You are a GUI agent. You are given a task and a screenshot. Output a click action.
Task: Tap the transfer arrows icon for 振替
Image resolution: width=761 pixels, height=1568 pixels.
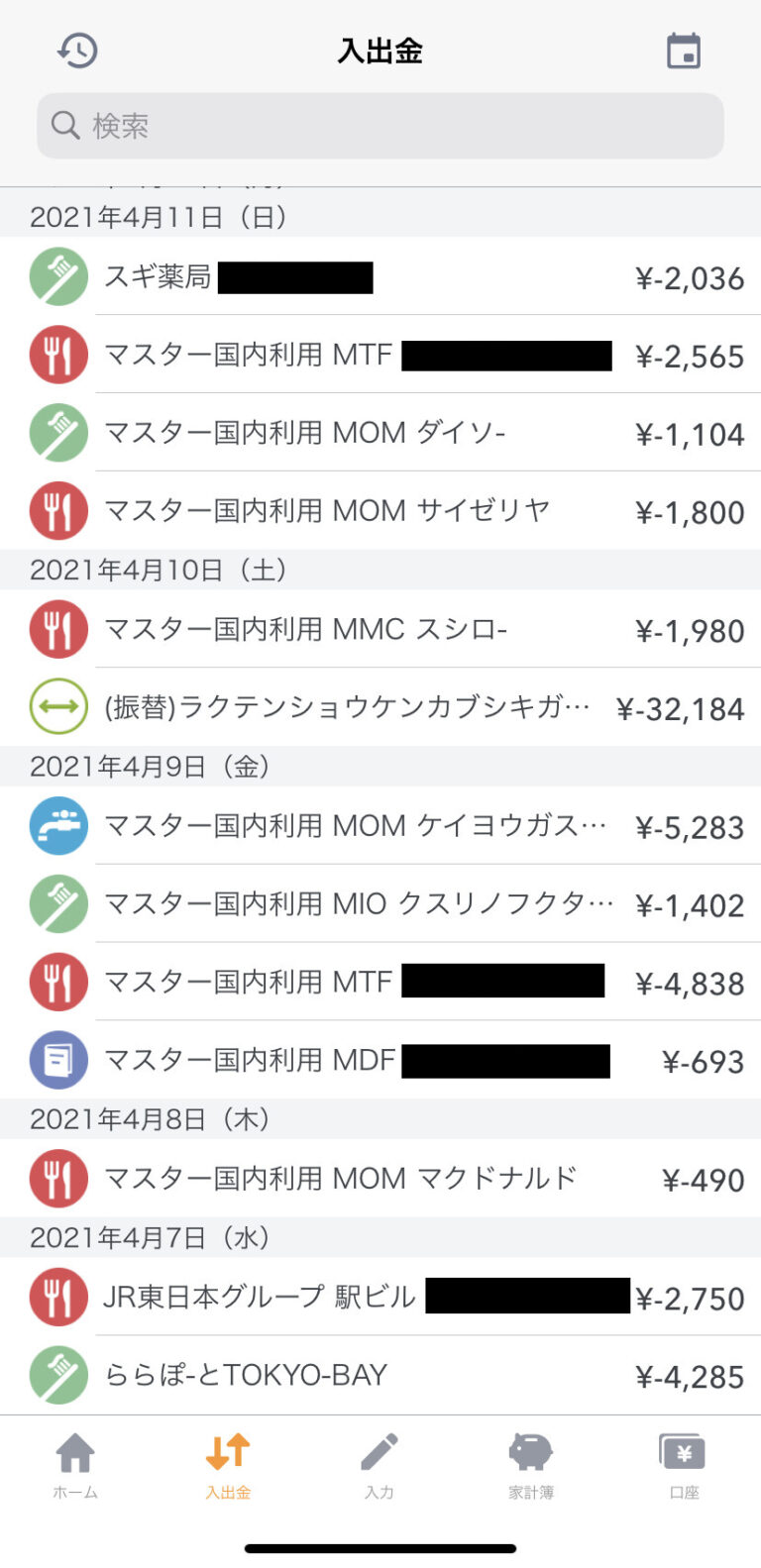pos(58,707)
